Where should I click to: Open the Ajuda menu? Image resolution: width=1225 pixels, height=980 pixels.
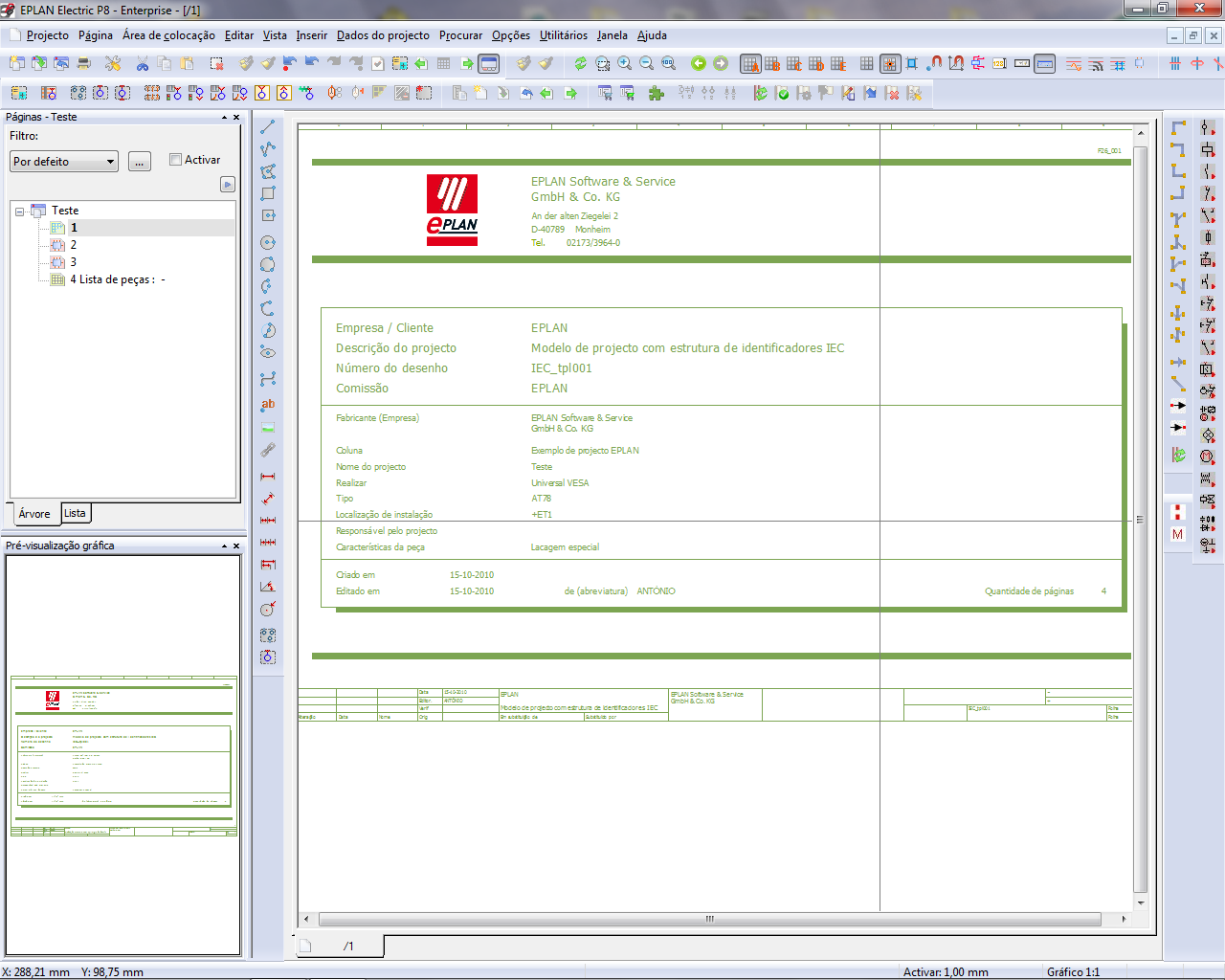652,35
